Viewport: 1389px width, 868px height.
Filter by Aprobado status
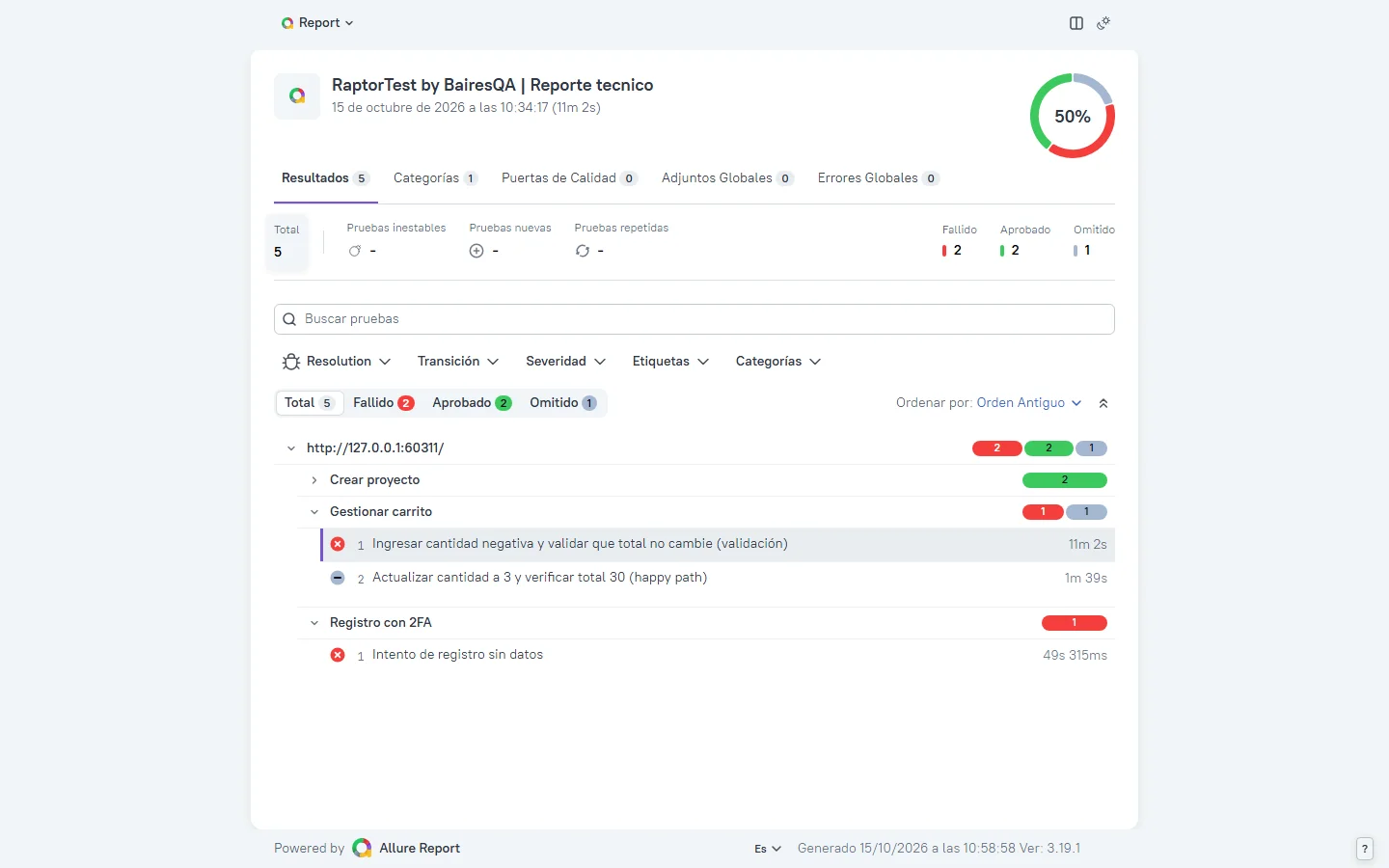click(472, 403)
